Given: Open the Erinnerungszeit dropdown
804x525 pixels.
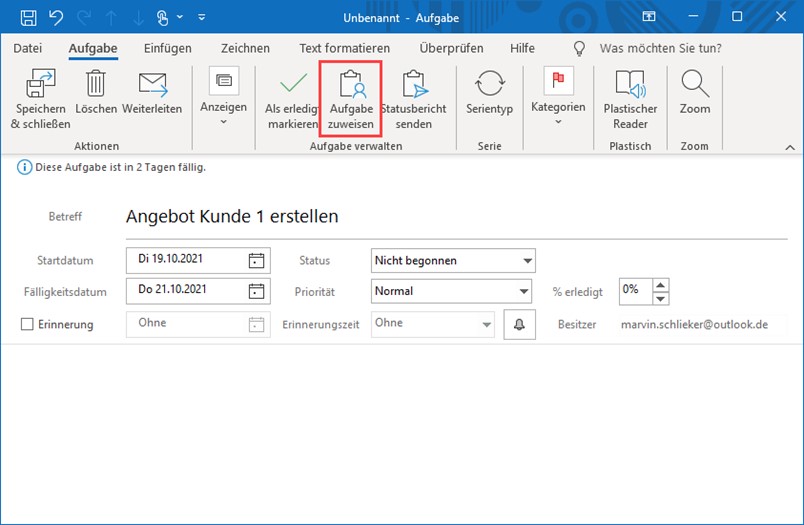Looking at the screenshot, I should point(433,324).
